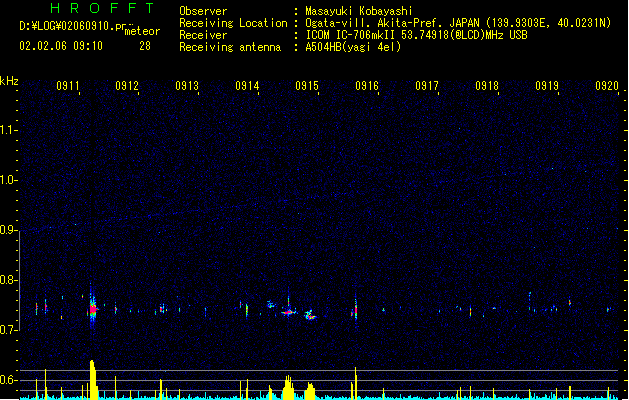
Task: Click the 0920 time marker
Action: [607, 85]
